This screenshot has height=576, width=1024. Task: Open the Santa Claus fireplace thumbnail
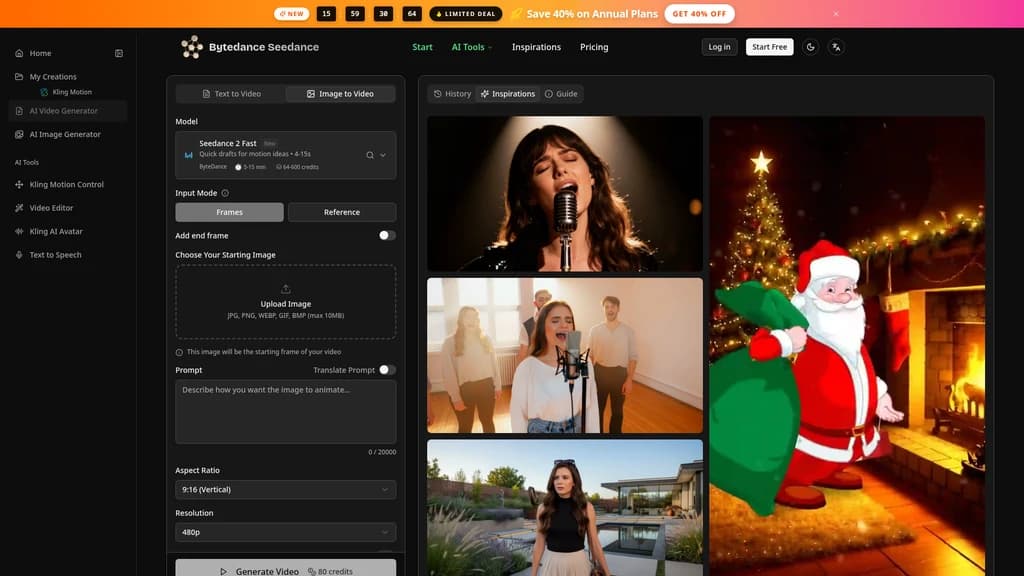pyautogui.click(x=847, y=346)
